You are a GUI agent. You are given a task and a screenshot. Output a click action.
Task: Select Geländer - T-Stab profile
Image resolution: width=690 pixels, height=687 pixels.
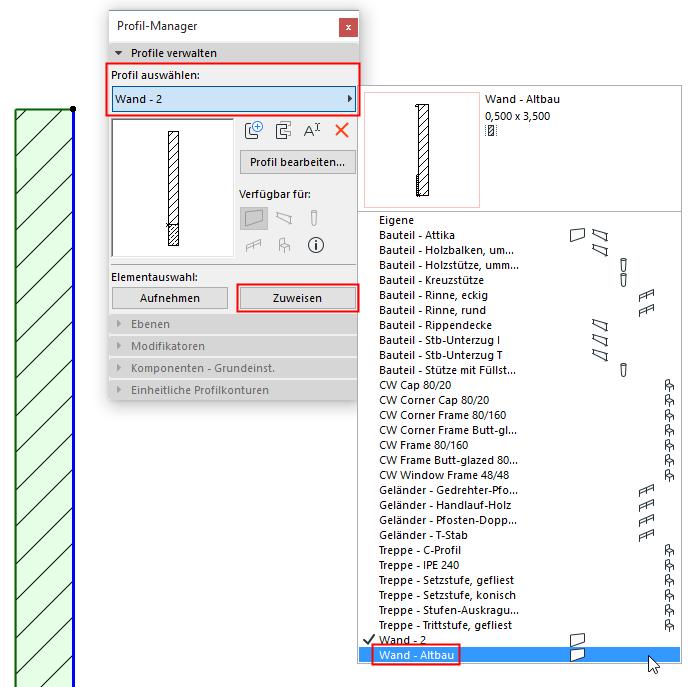pos(519,535)
